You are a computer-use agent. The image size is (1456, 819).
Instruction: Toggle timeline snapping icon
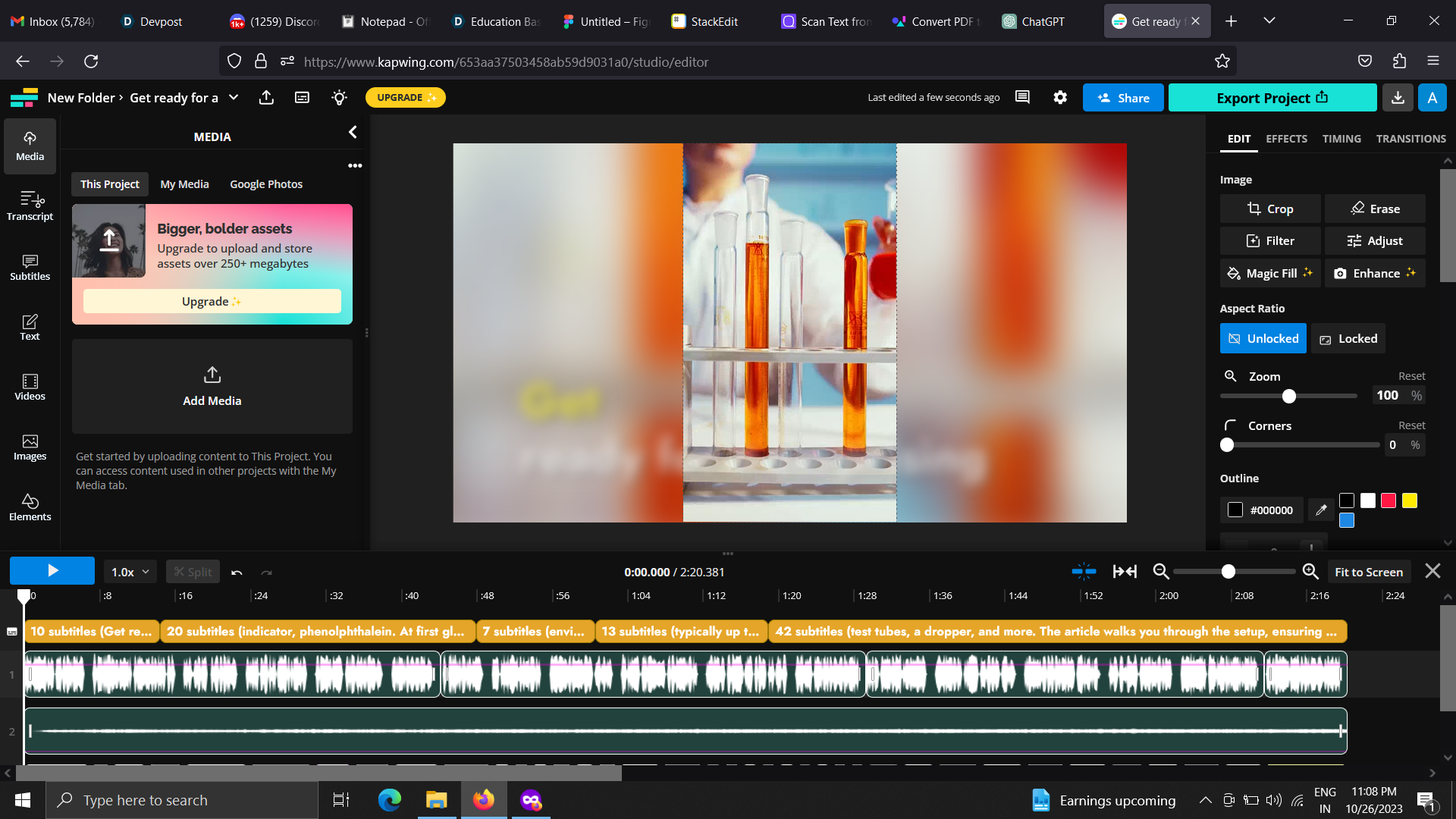(x=1084, y=572)
